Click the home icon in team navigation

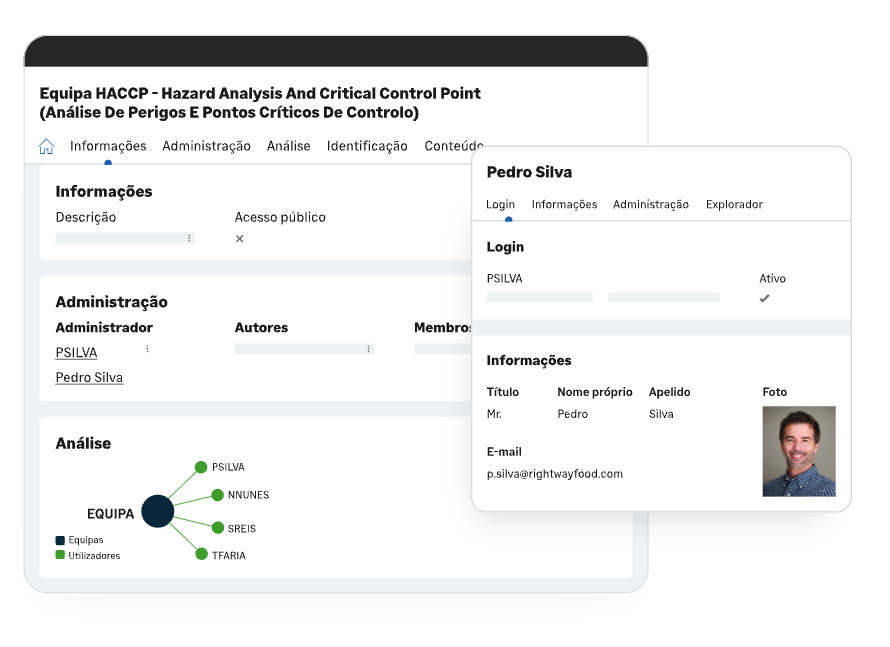pos(46,147)
